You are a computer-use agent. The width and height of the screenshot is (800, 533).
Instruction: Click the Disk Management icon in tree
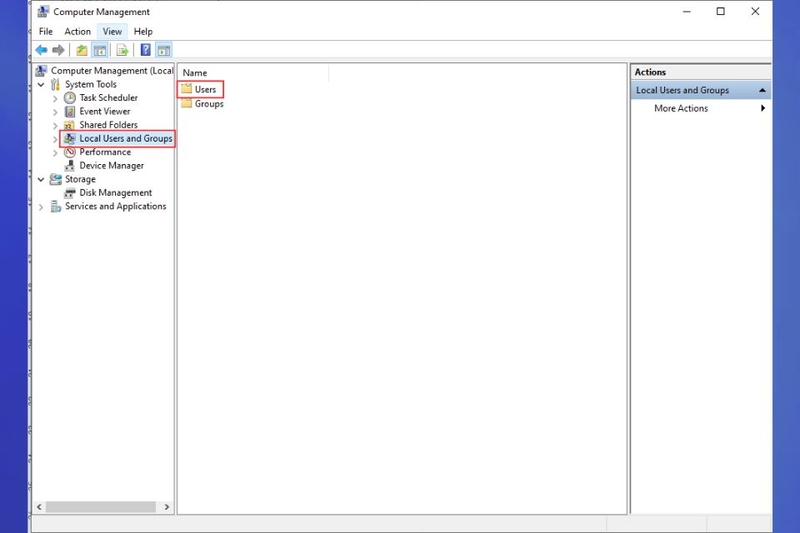[x=70, y=193]
